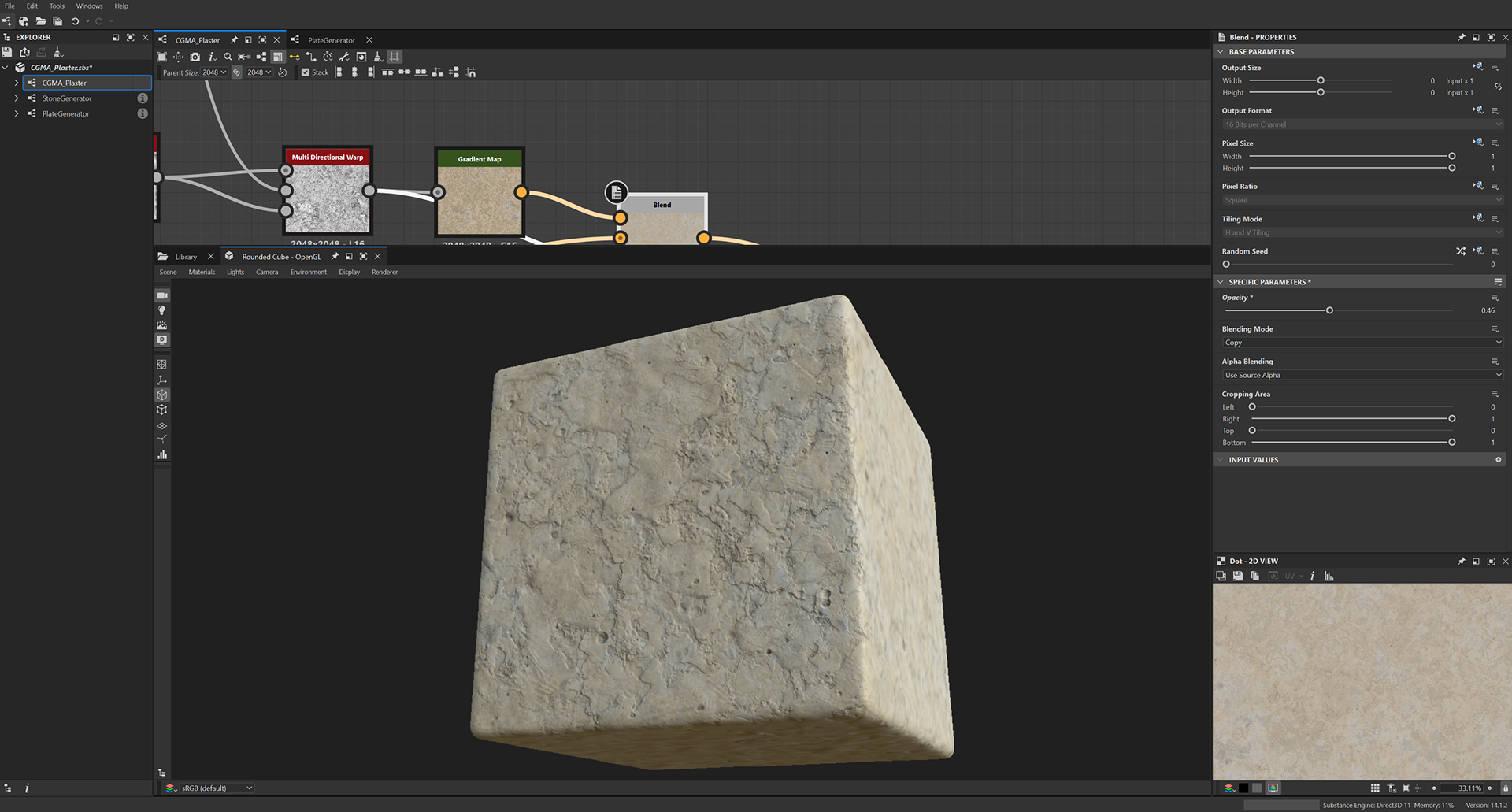Click the graph info icon in graph toolbar
Viewport: 1512px width, 812px height.
click(x=212, y=57)
